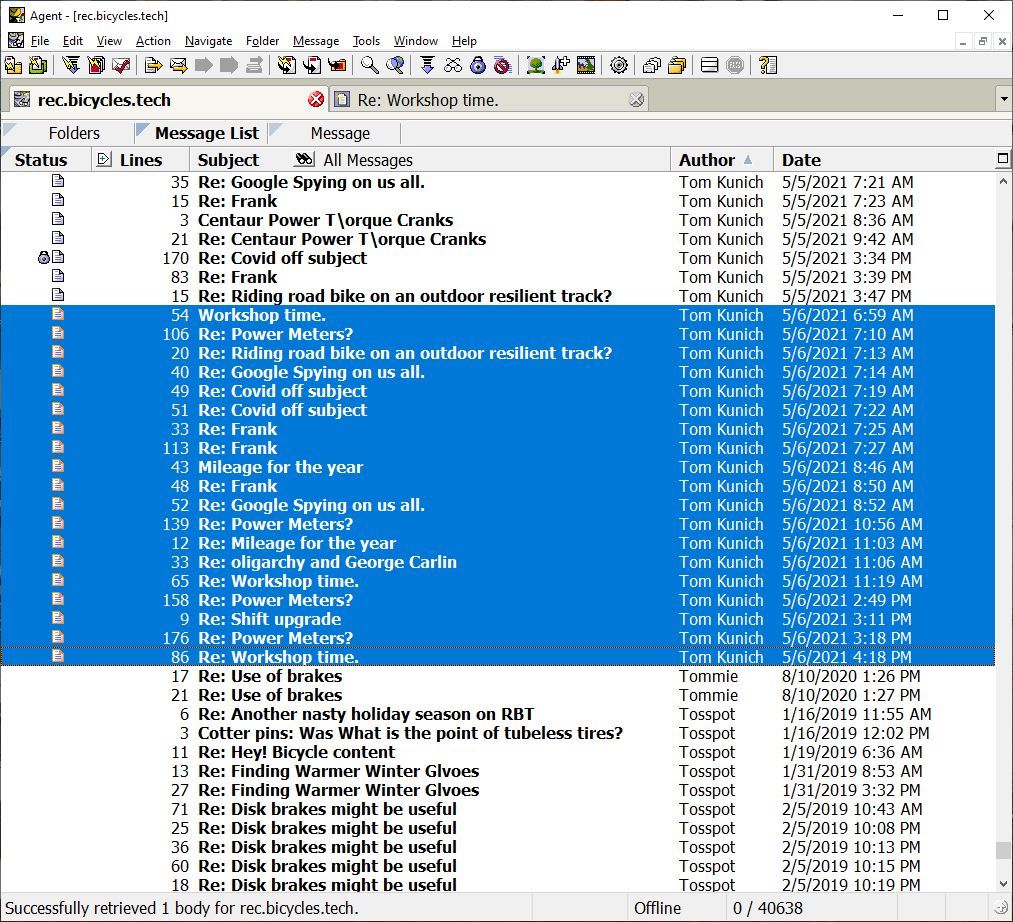Open the Navigate menu
Screen dimensions: 1013x922
(208, 41)
